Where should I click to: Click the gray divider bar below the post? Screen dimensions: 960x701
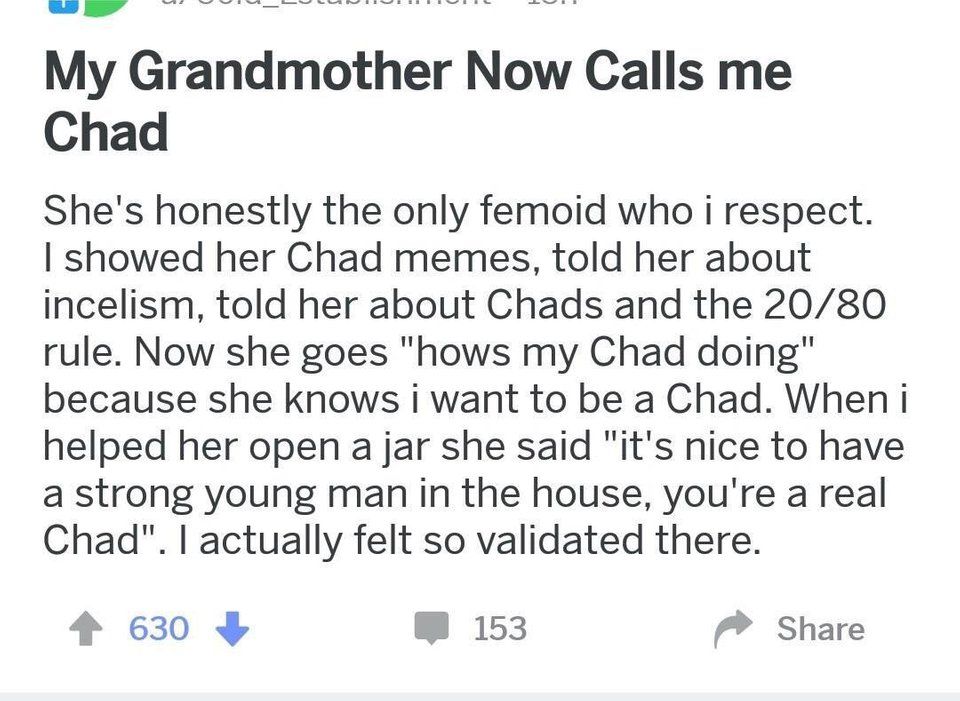tap(480, 697)
